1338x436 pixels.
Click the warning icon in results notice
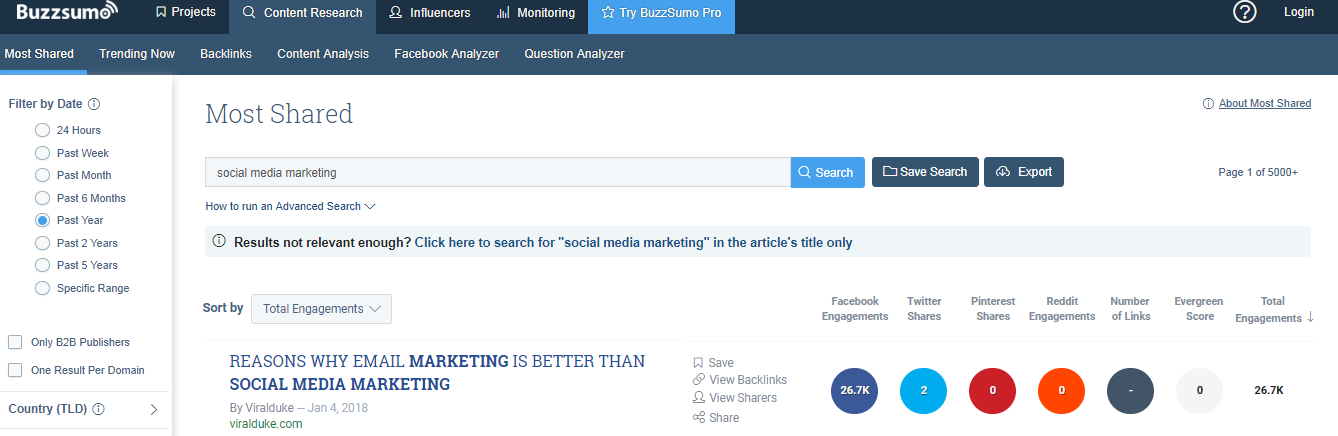click(219, 242)
